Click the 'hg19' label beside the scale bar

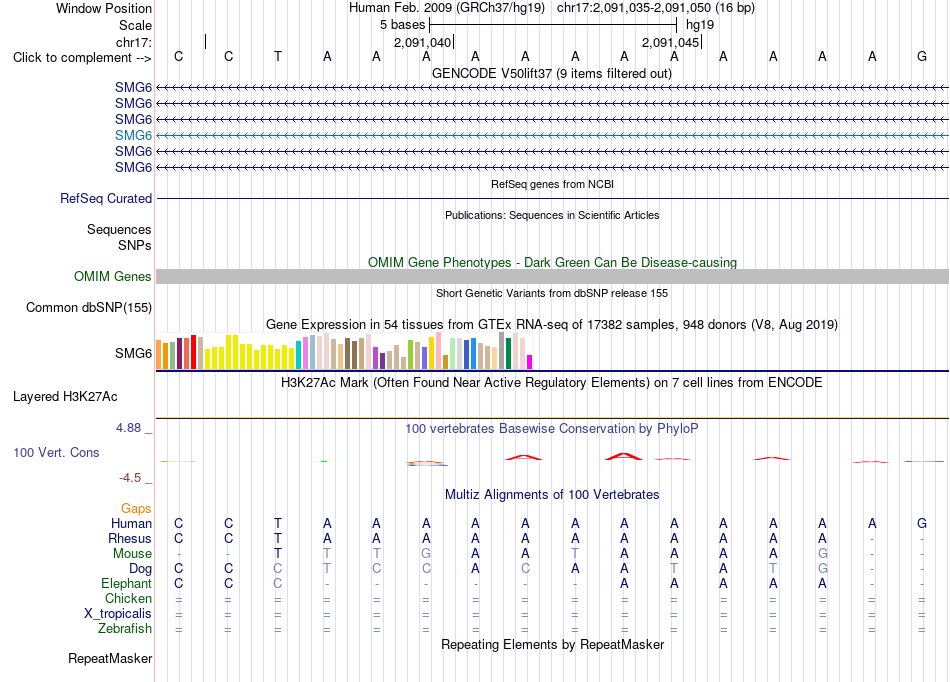pos(700,25)
